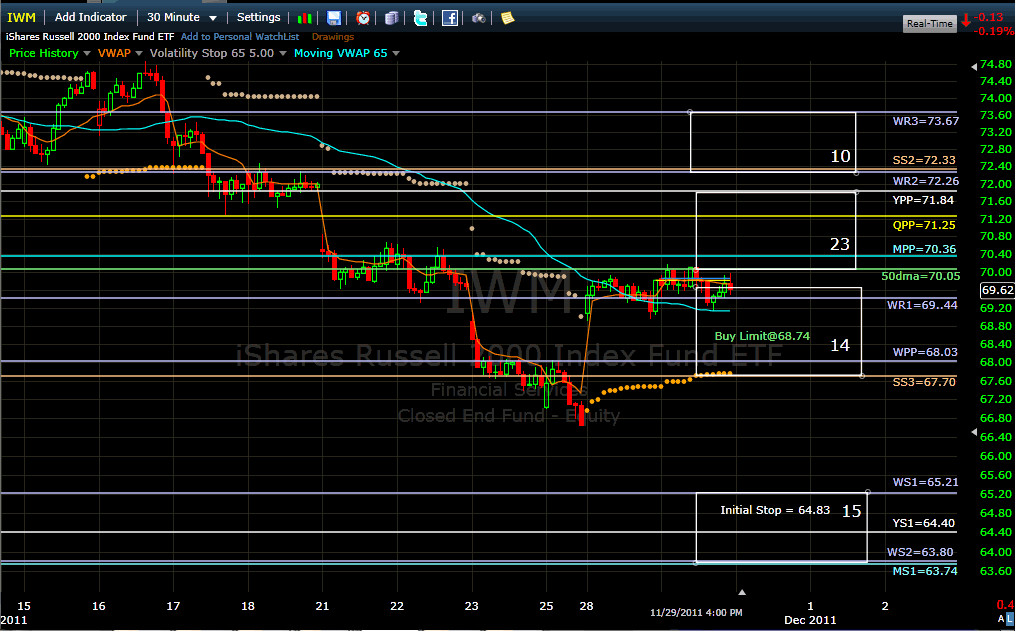This screenshot has width=1015, height=631.
Task: Click the WR2=72.26 level label
Action: click(926, 181)
